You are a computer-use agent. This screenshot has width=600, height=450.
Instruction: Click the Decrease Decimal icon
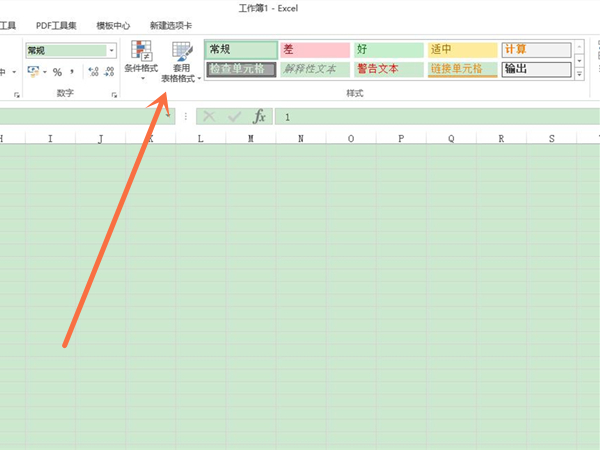click(110, 72)
